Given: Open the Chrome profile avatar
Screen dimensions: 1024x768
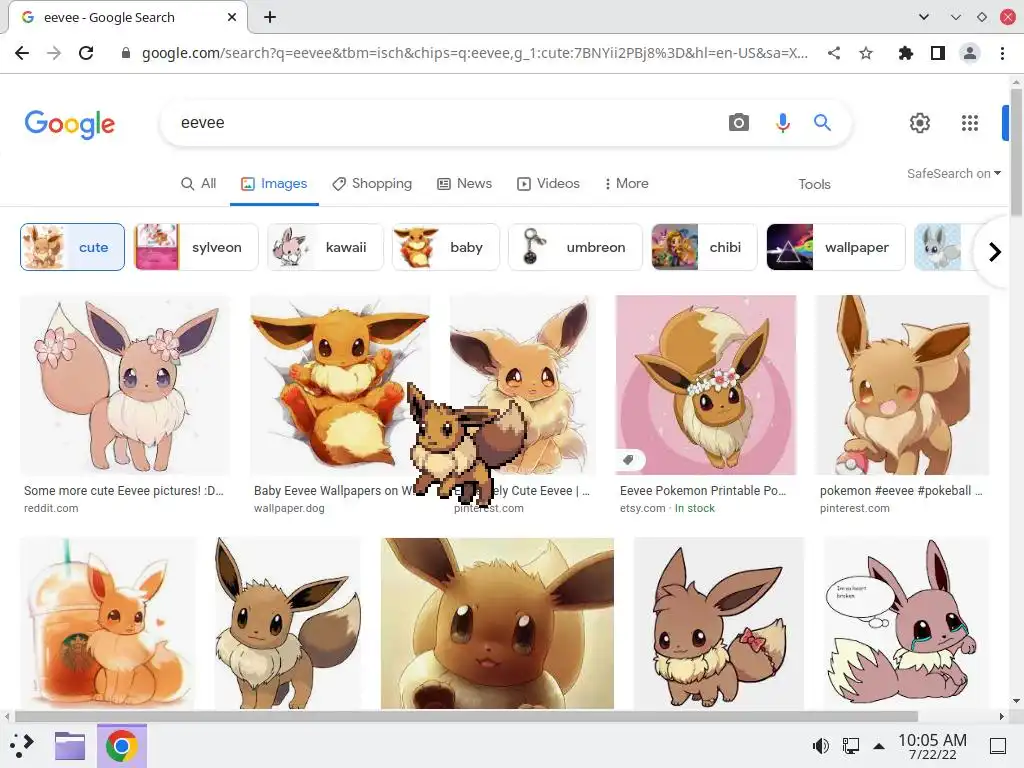Looking at the screenshot, I should (970, 53).
